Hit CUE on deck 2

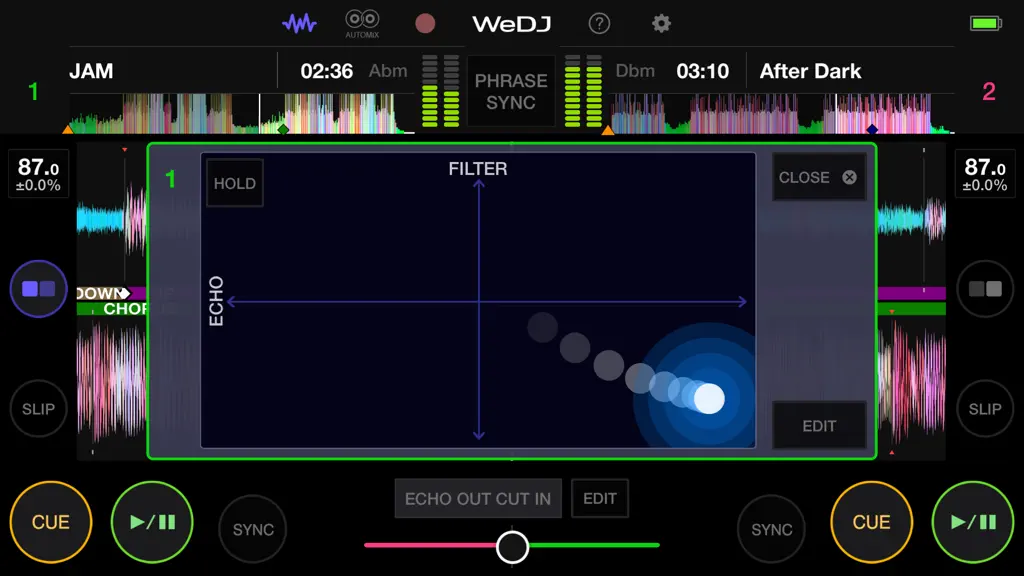(x=871, y=522)
